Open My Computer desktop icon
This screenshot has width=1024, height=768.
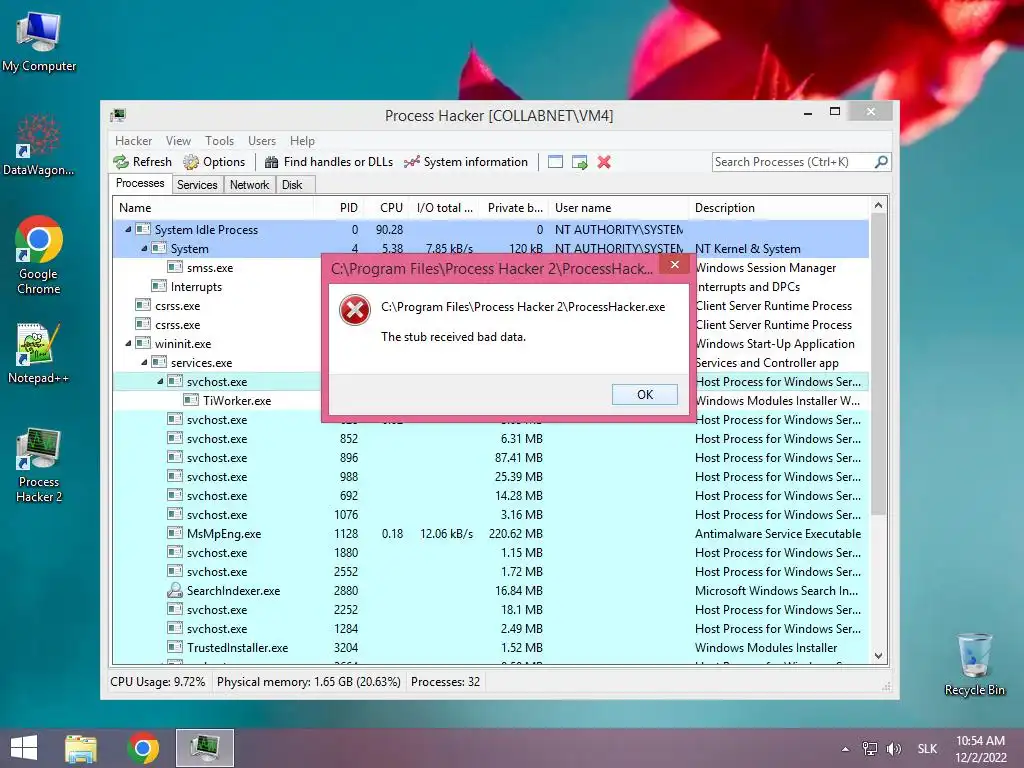pyautogui.click(x=39, y=42)
